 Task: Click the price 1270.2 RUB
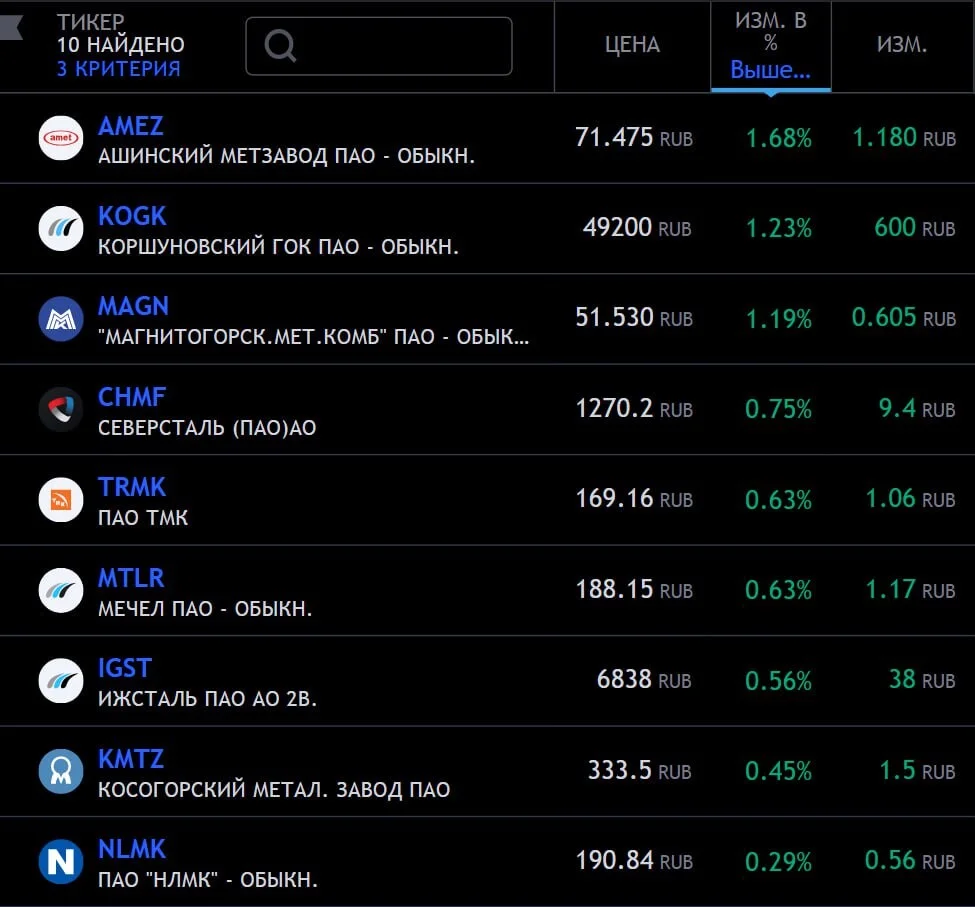coord(634,408)
